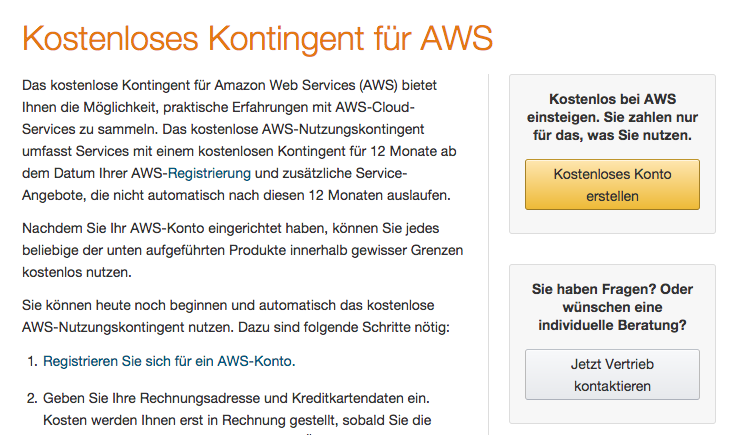Click the "Sie haben Fragen?" sidebar heading
The image size is (749, 435).
pyautogui.click(x=612, y=290)
